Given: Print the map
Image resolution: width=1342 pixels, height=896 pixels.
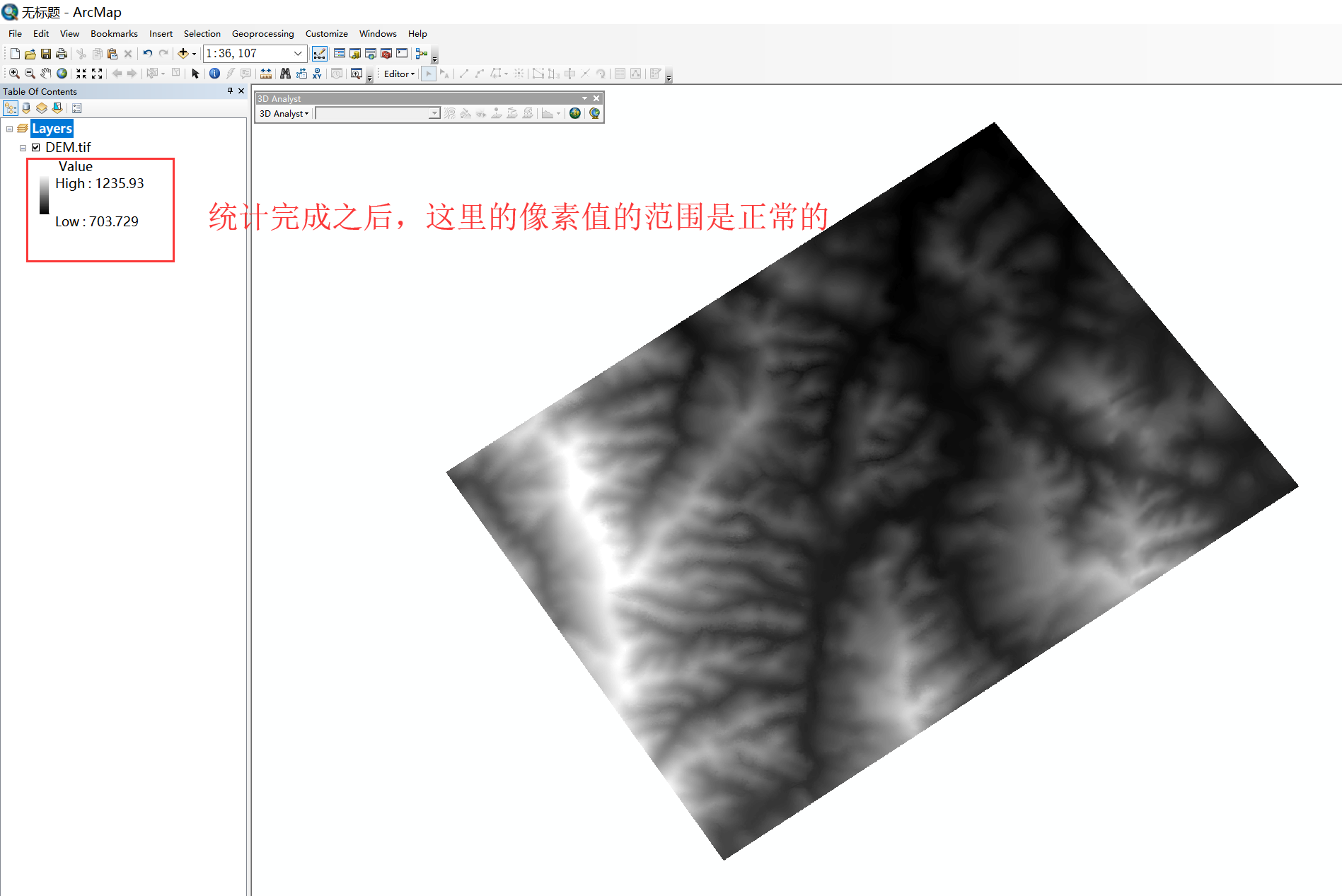Looking at the screenshot, I should tap(62, 54).
